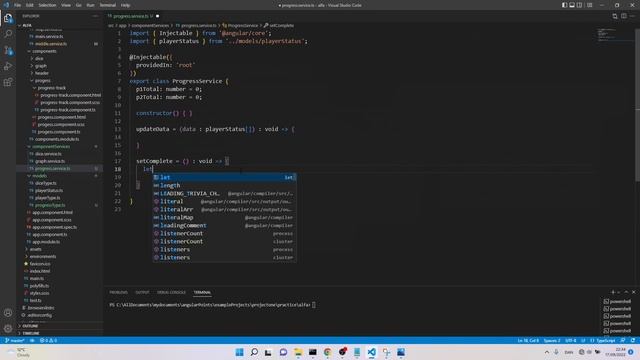Collapse the componentServices folder

51,147
